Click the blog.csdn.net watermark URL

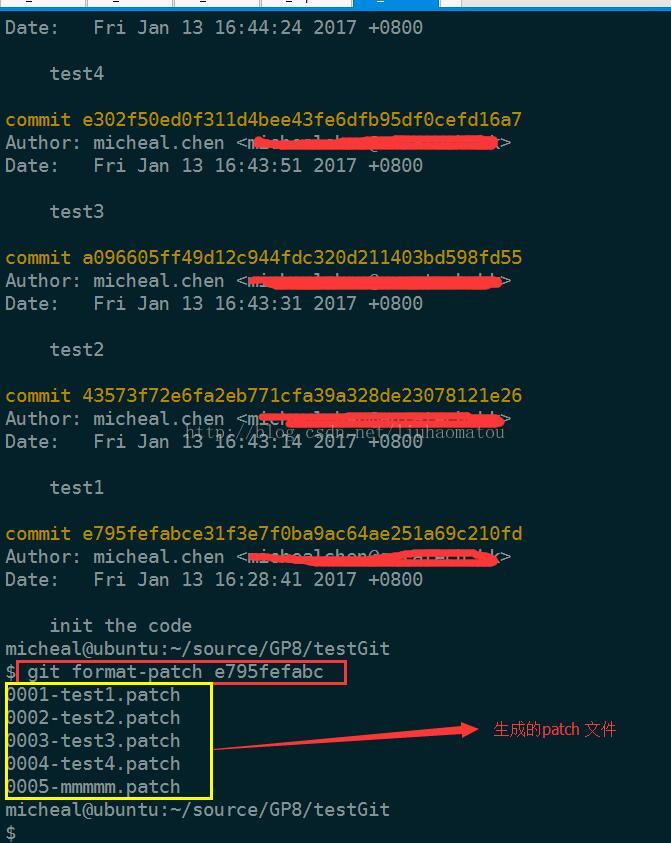(x=345, y=431)
